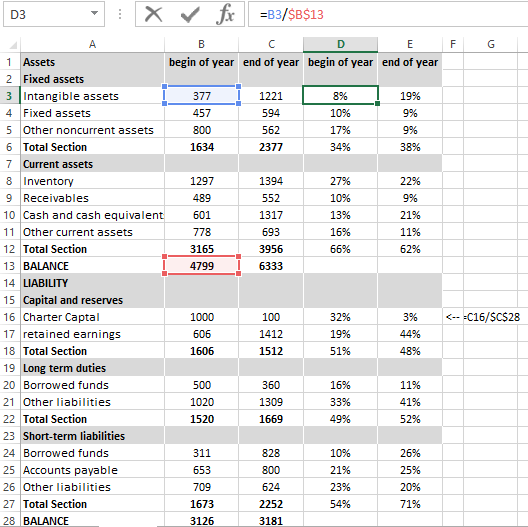Viewport: 528px width, 527px height.
Task: Select cell B13 showing 4799
Action: [201, 266]
